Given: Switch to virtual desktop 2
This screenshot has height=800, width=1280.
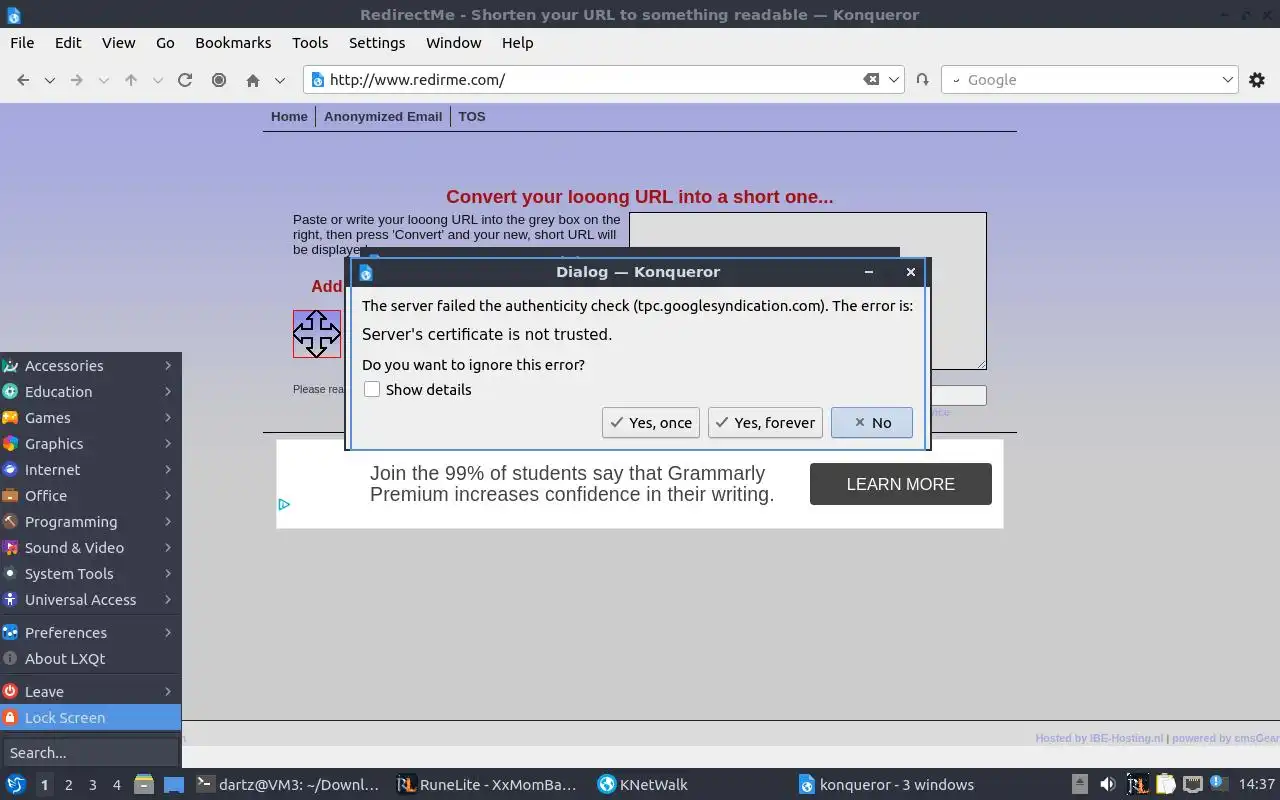Looking at the screenshot, I should point(68,785).
